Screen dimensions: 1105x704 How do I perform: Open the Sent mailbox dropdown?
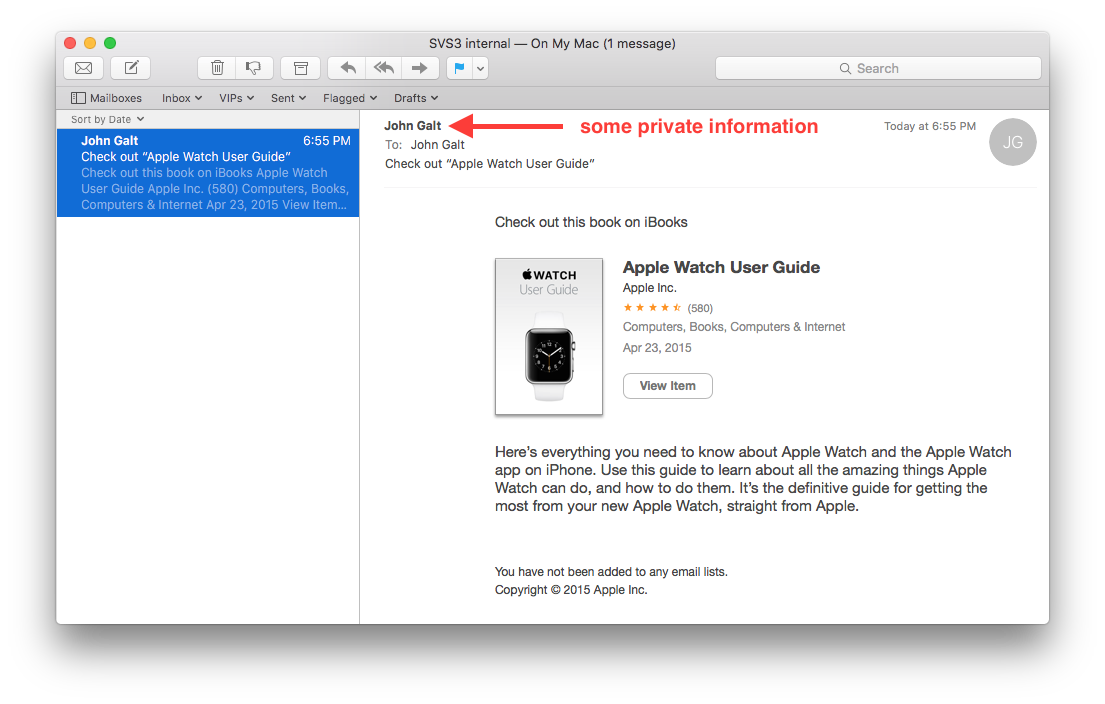288,98
